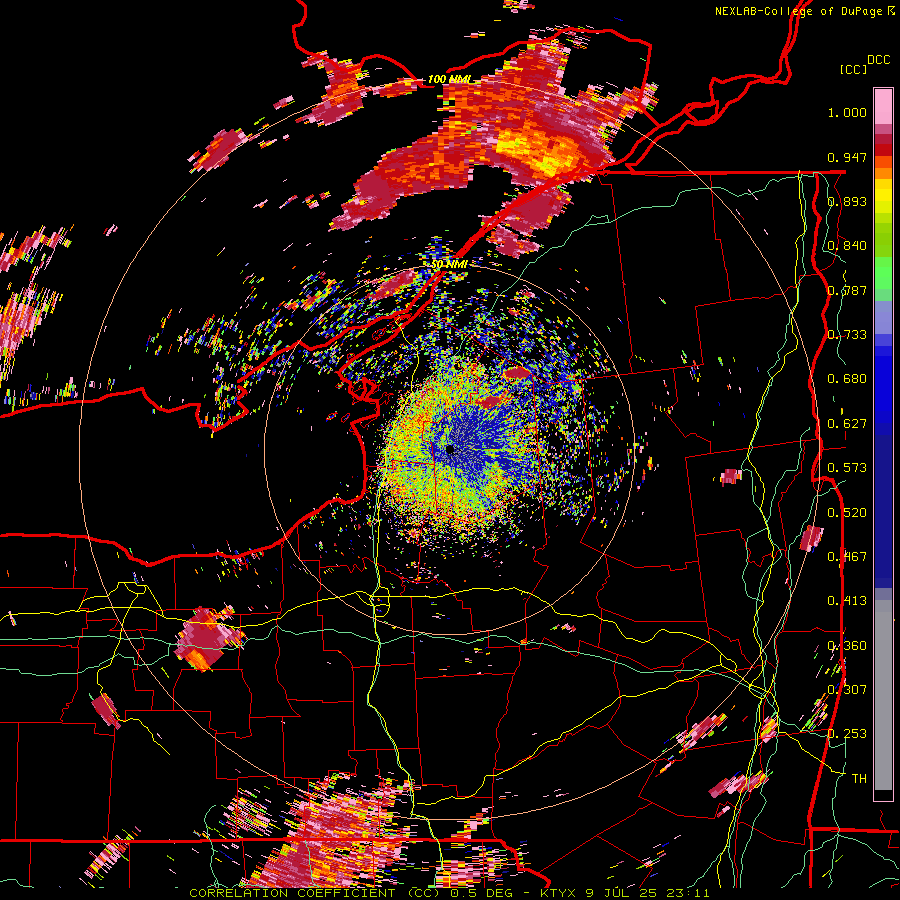The width and height of the screenshot is (900, 900).
Task: Click the 9 JUL 25 date in the footer
Action: 622,893
